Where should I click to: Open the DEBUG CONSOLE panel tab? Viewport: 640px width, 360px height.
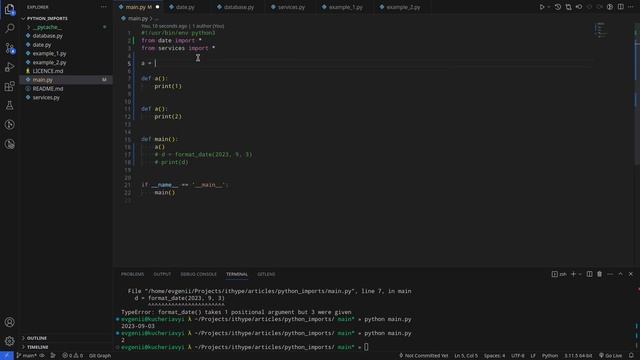198,274
